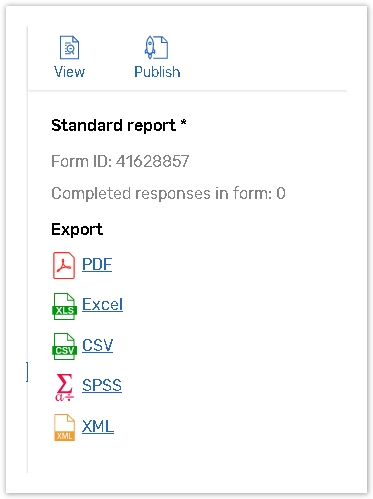
Task: Export the report via Excel link
Action: click(102, 305)
